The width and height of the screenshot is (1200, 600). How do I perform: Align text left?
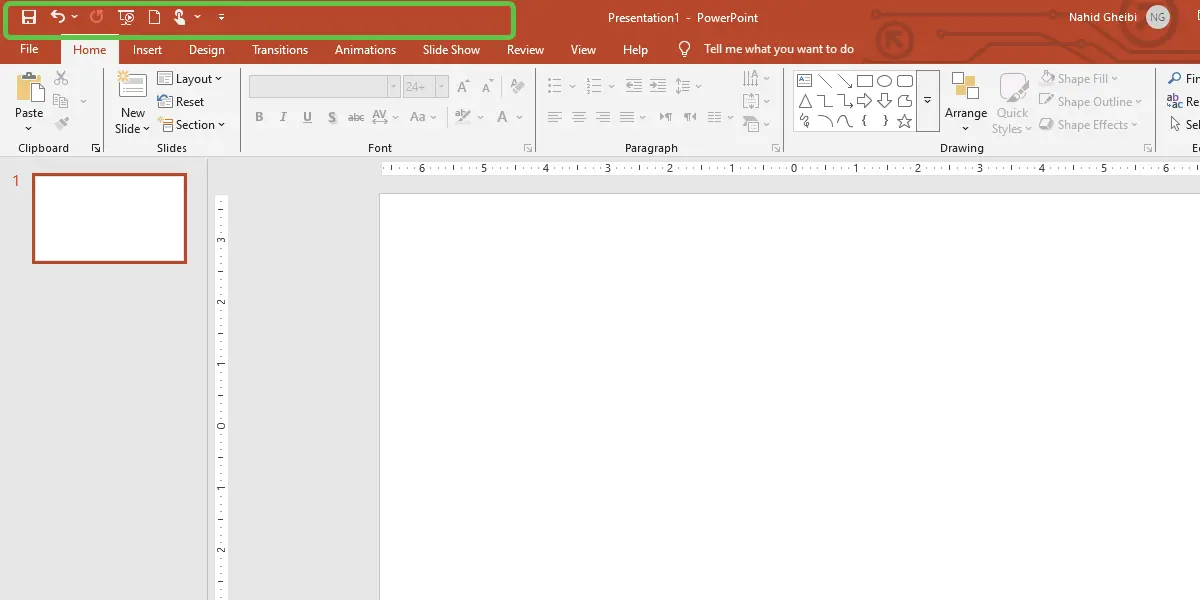[x=555, y=117]
